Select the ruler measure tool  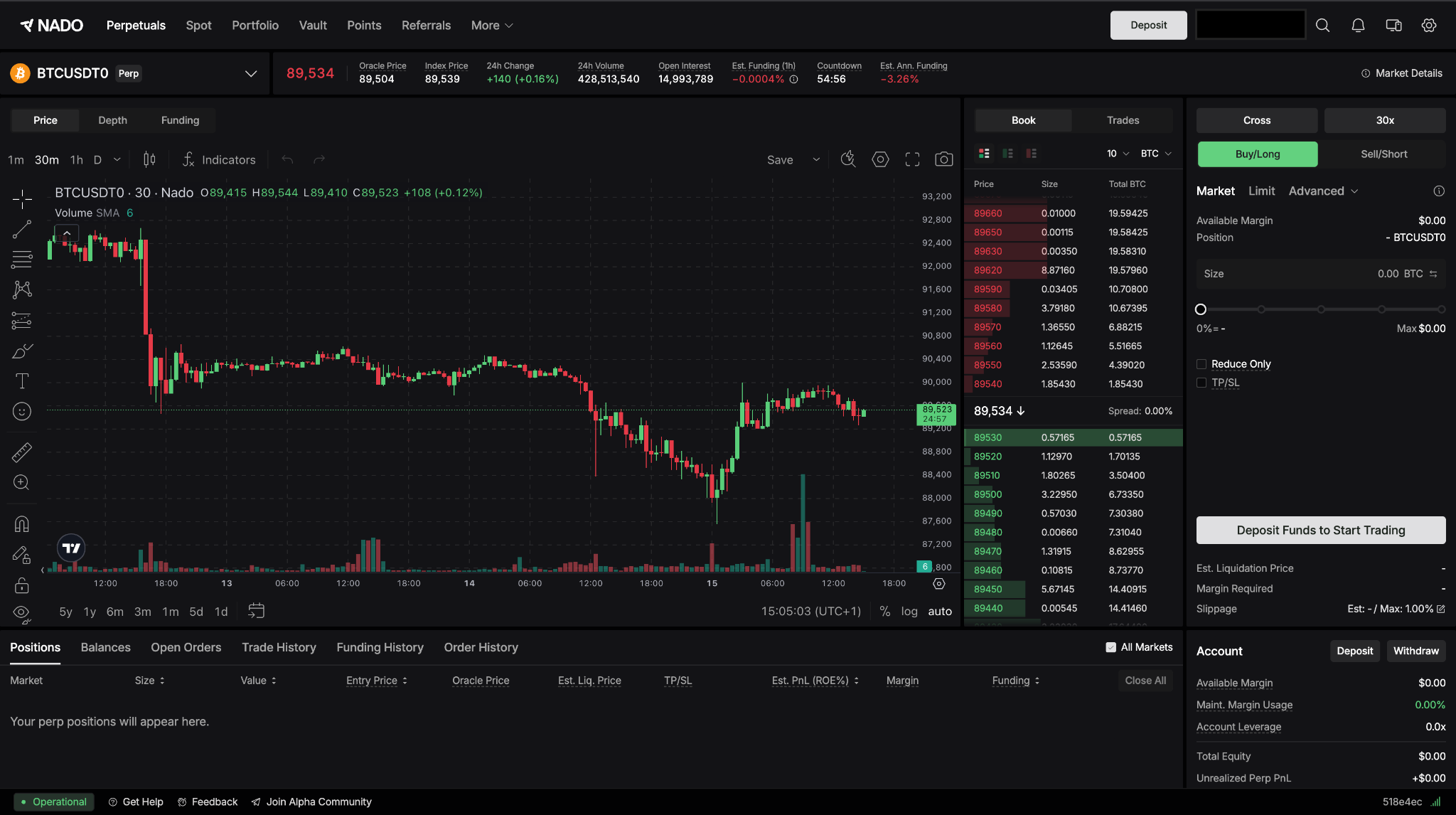click(x=21, y=452)
